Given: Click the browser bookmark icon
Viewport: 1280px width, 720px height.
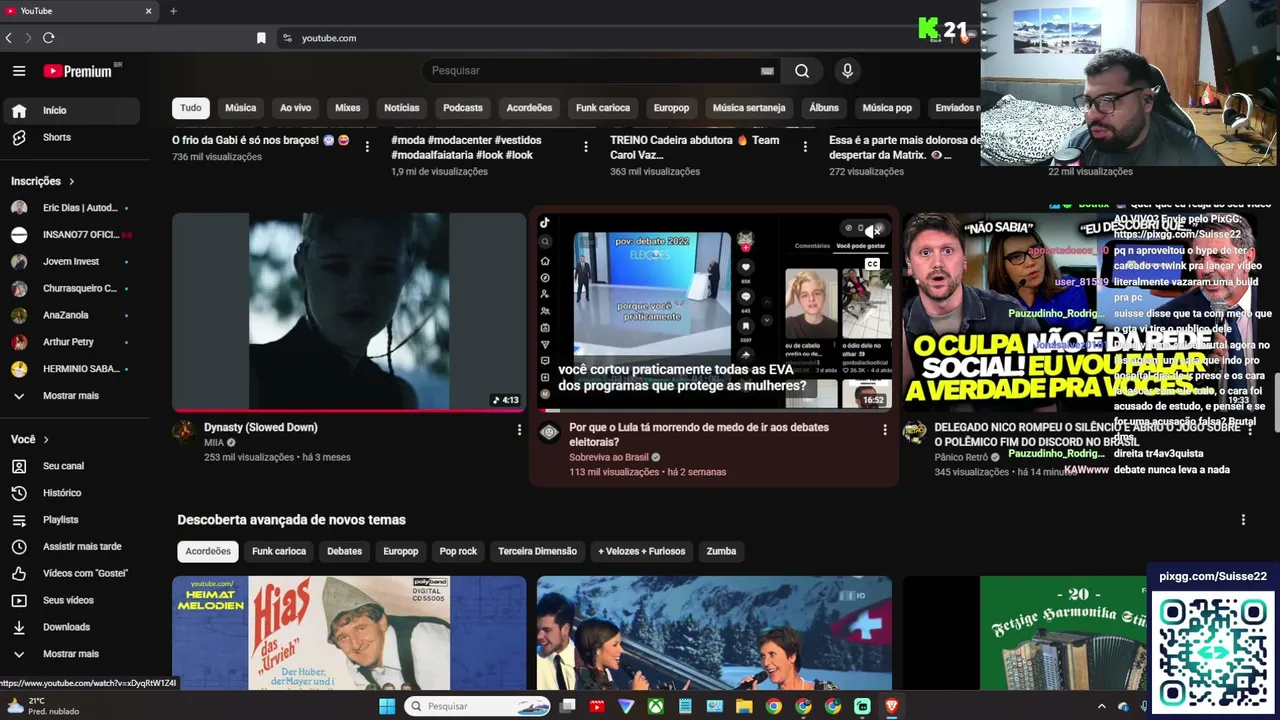Looking at the screenshot, I should (x=261, y=38).
